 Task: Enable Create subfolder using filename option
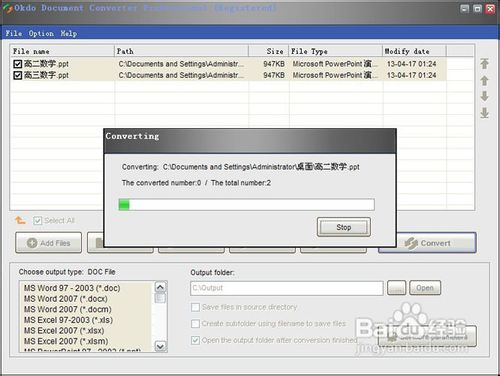point(195,324)
